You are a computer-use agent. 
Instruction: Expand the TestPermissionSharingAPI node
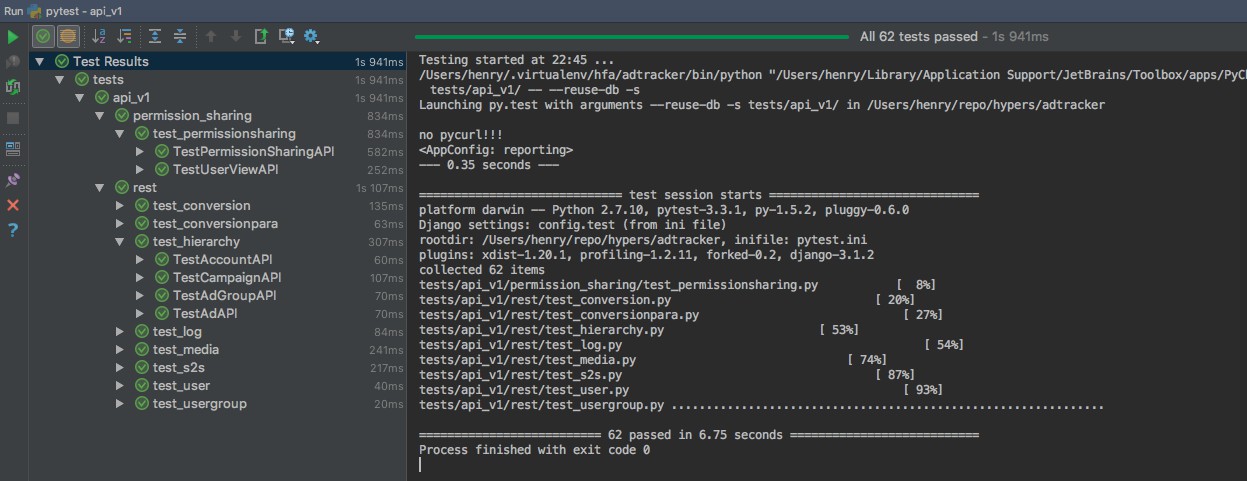[140, 152]
